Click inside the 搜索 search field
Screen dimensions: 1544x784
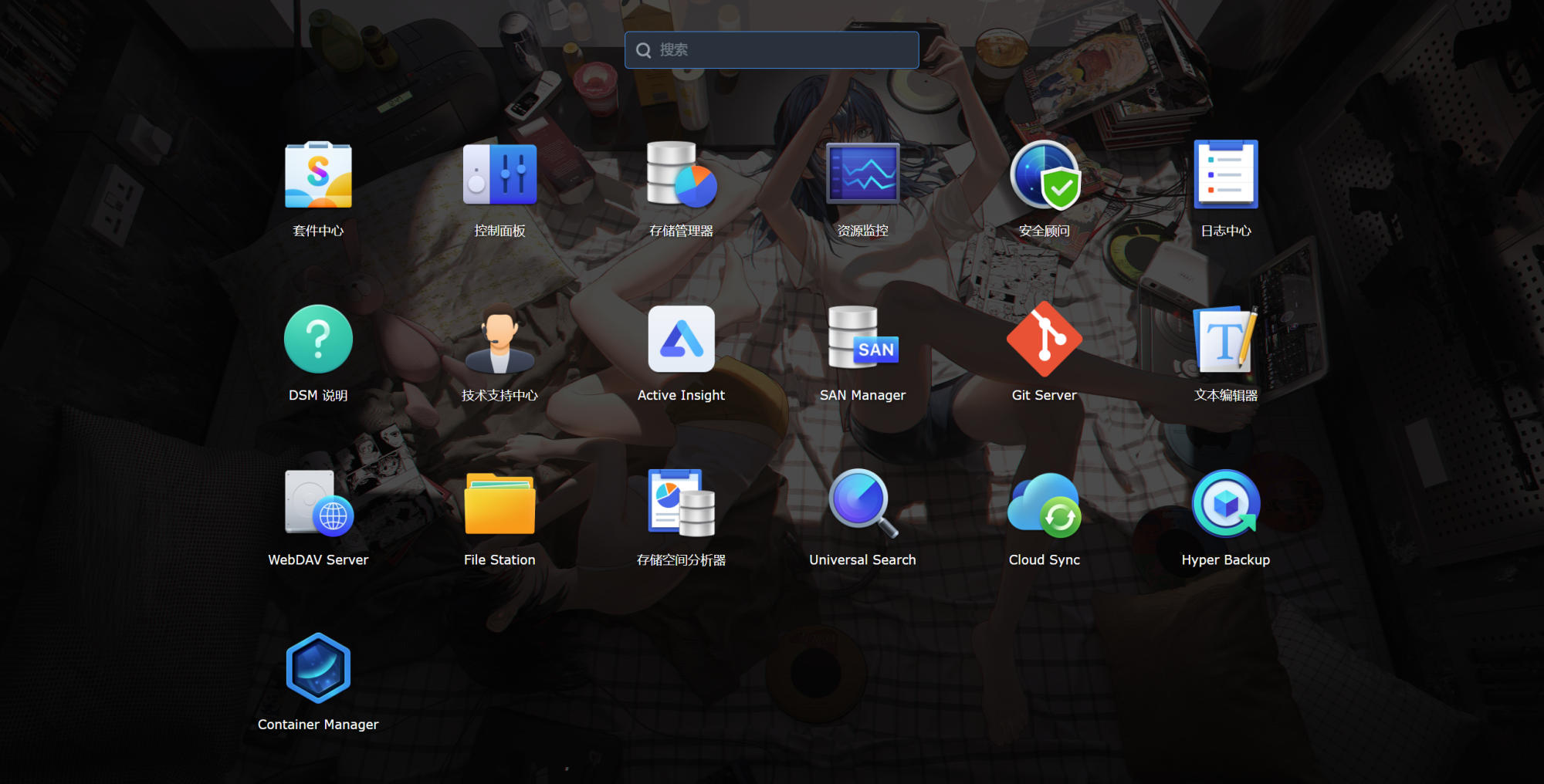pos(772,50)
